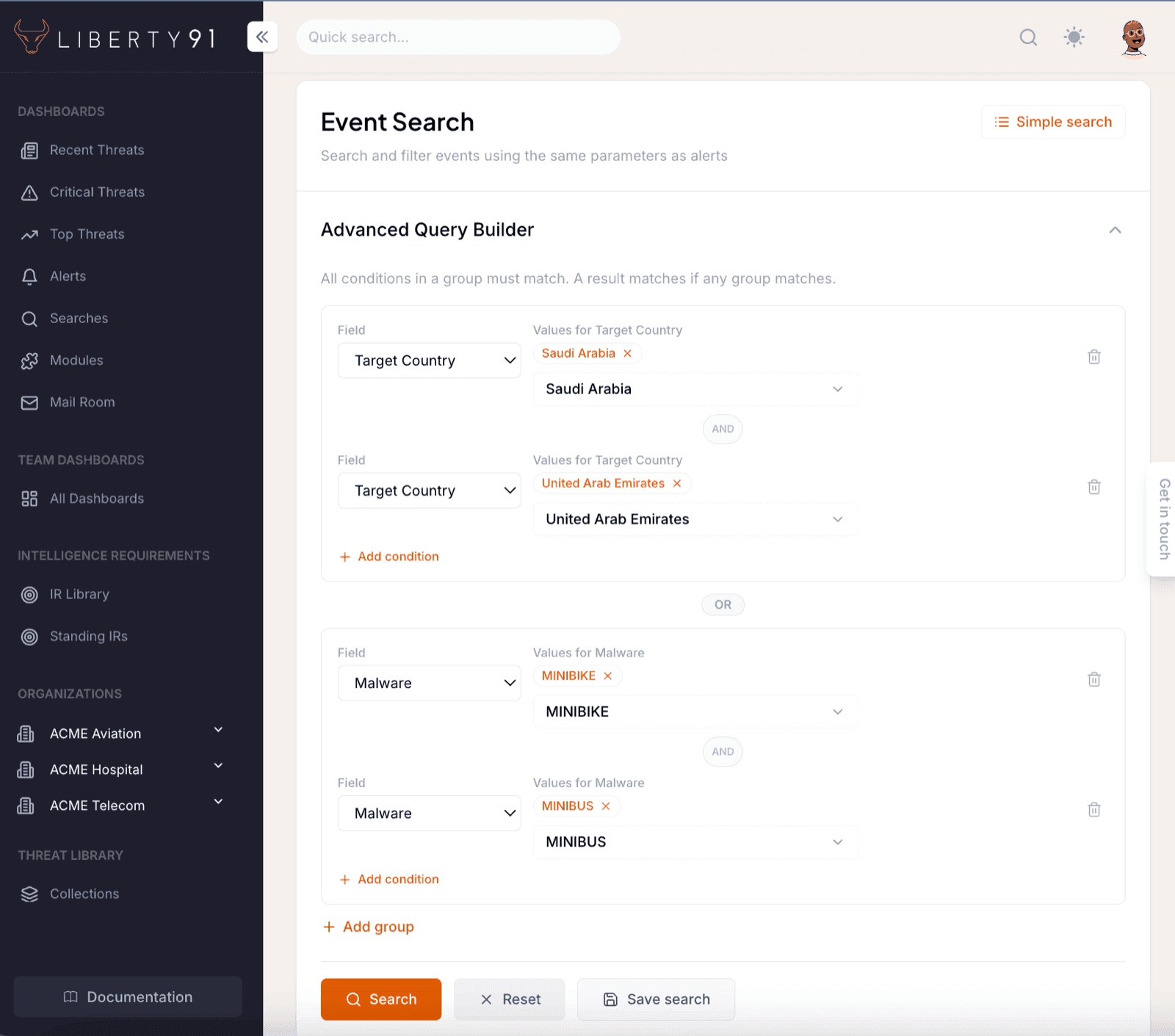Viewport: 1175px width, 1036px height.
Task: Remove the MINIBIKE tag
Action: point(607,675)
